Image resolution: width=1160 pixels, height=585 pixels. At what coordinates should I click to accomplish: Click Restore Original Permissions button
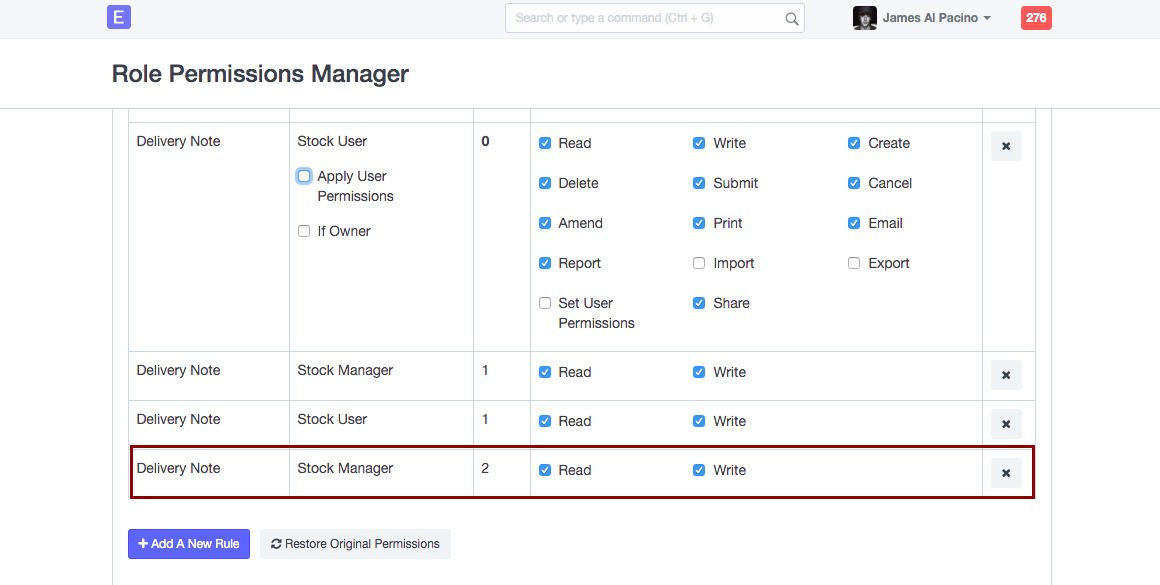point(355,544)
